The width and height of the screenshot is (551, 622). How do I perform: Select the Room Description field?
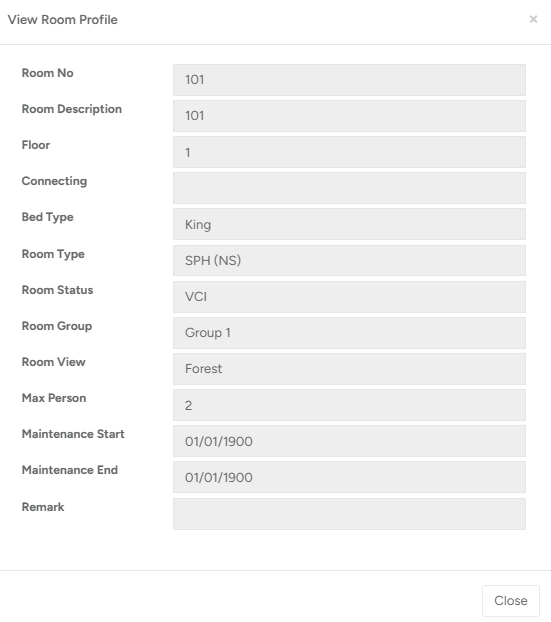click(349, 116)
